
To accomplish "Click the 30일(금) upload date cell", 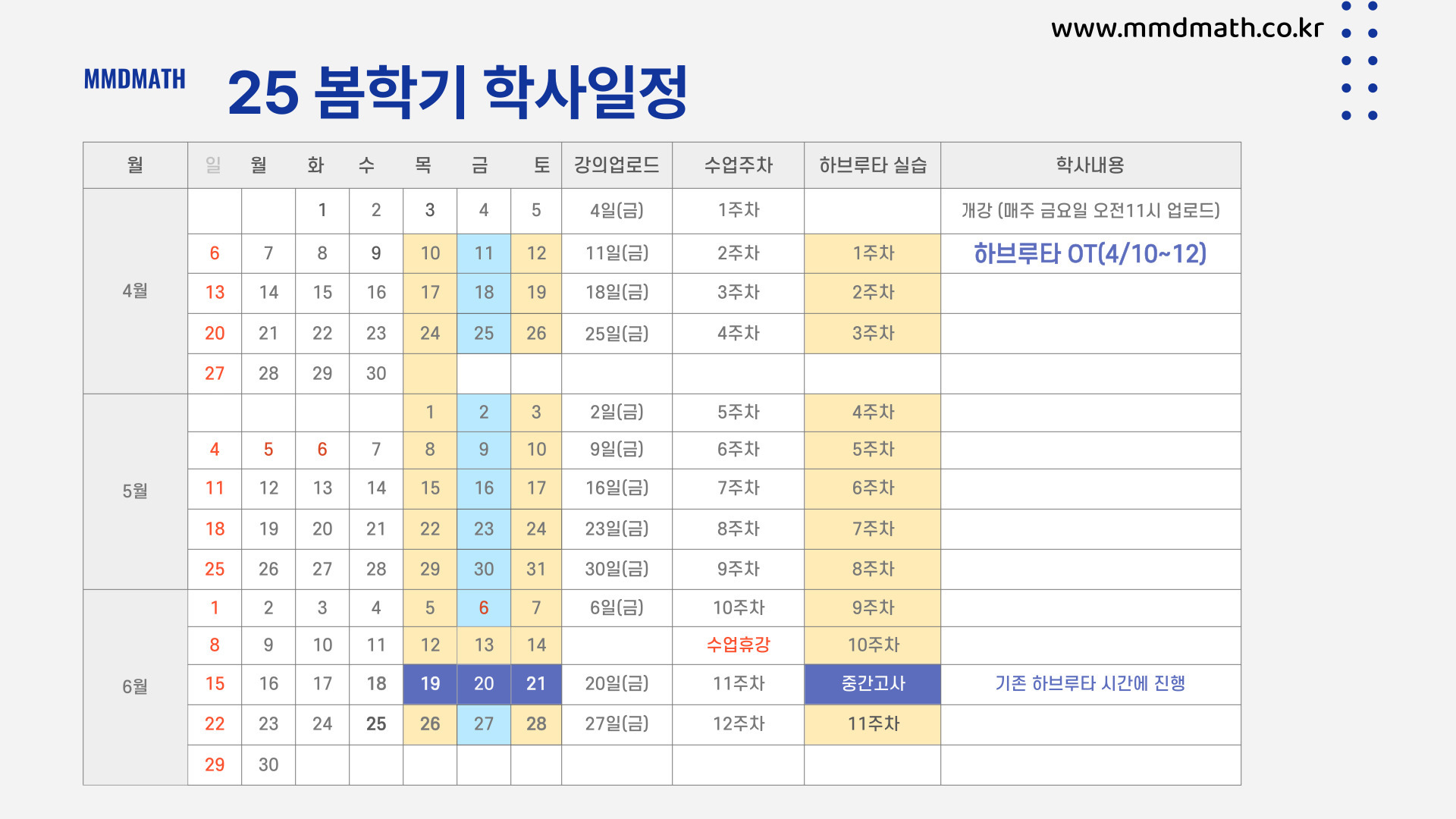I will pos(617,570).
